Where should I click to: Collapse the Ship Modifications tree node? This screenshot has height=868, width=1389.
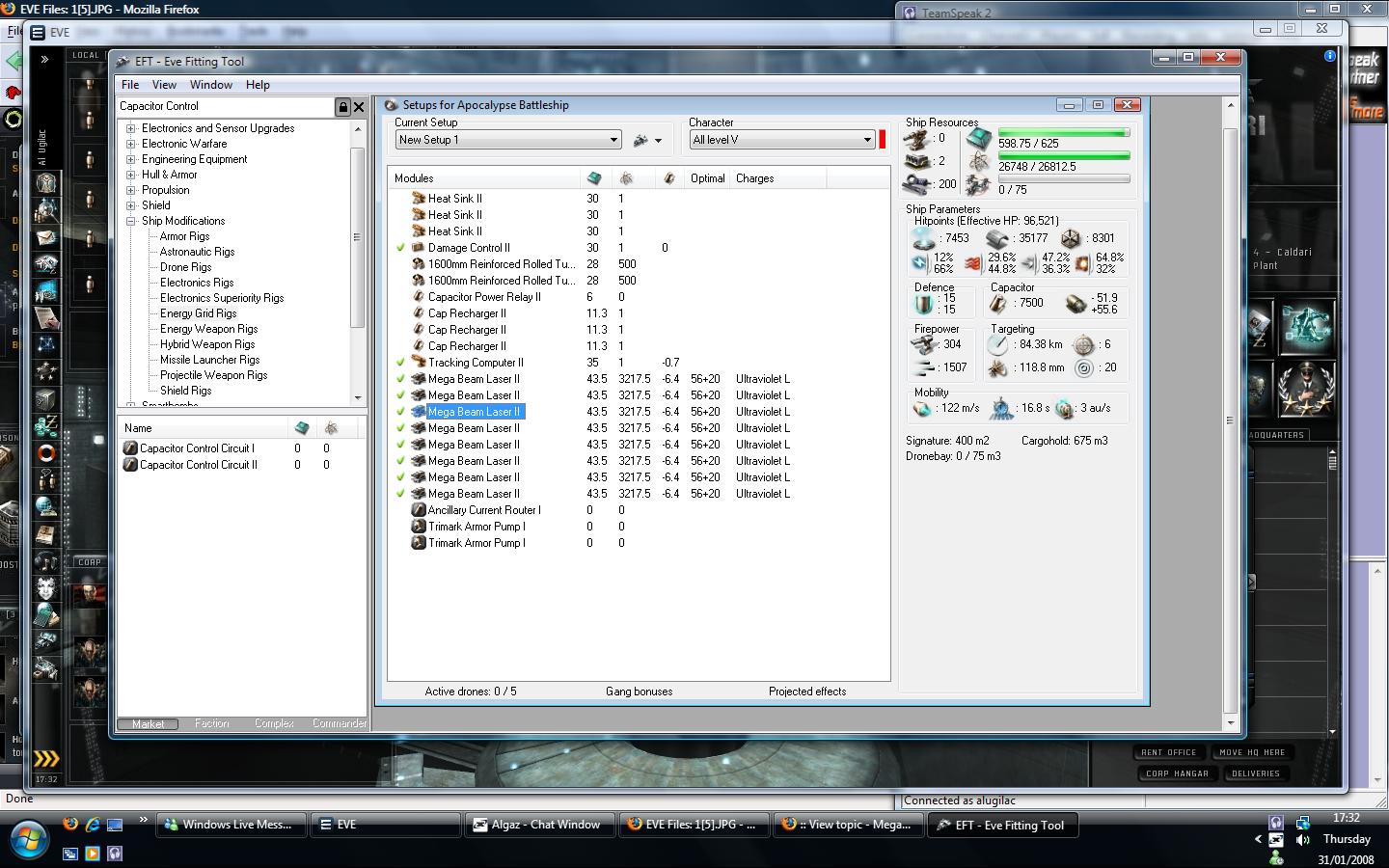[131, 221]
